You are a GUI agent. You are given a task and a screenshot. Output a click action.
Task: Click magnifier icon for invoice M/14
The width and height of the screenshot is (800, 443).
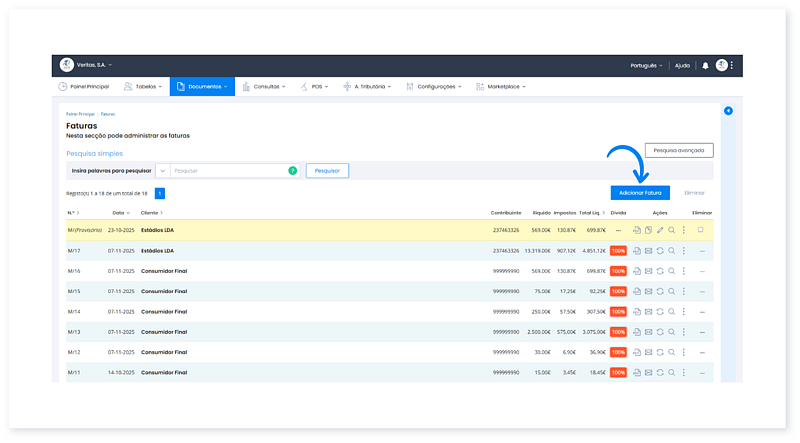(x=672, y=311)
